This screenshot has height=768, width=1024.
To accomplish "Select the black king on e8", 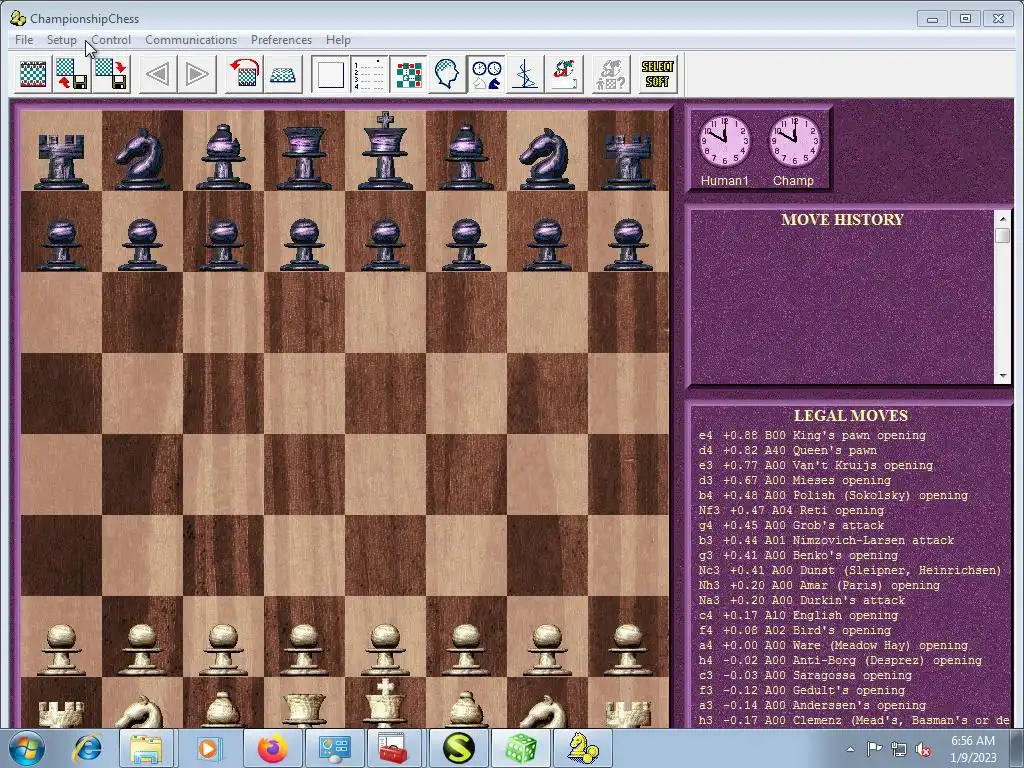I will coord(385,152).
